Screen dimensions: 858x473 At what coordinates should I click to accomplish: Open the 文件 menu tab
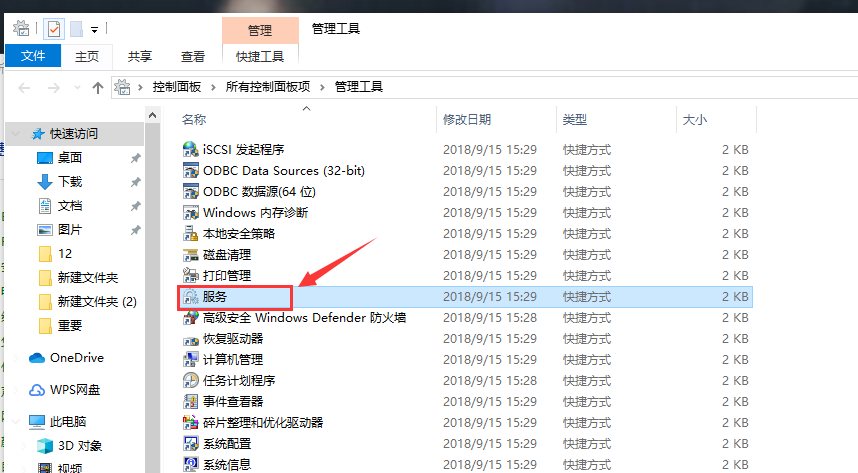[33, 57]
